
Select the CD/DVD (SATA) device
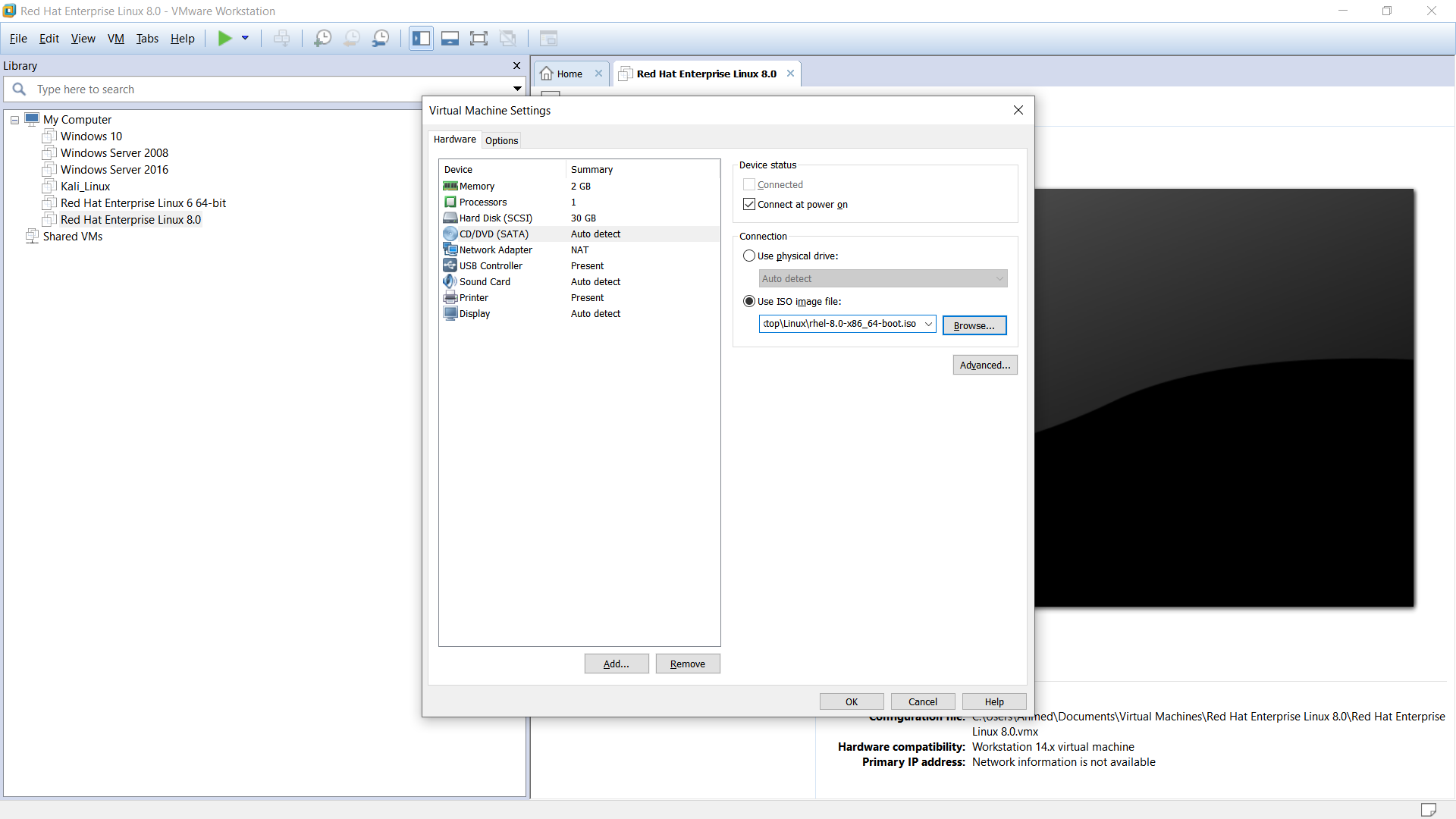pyautogui.click(x=494, y=234)
